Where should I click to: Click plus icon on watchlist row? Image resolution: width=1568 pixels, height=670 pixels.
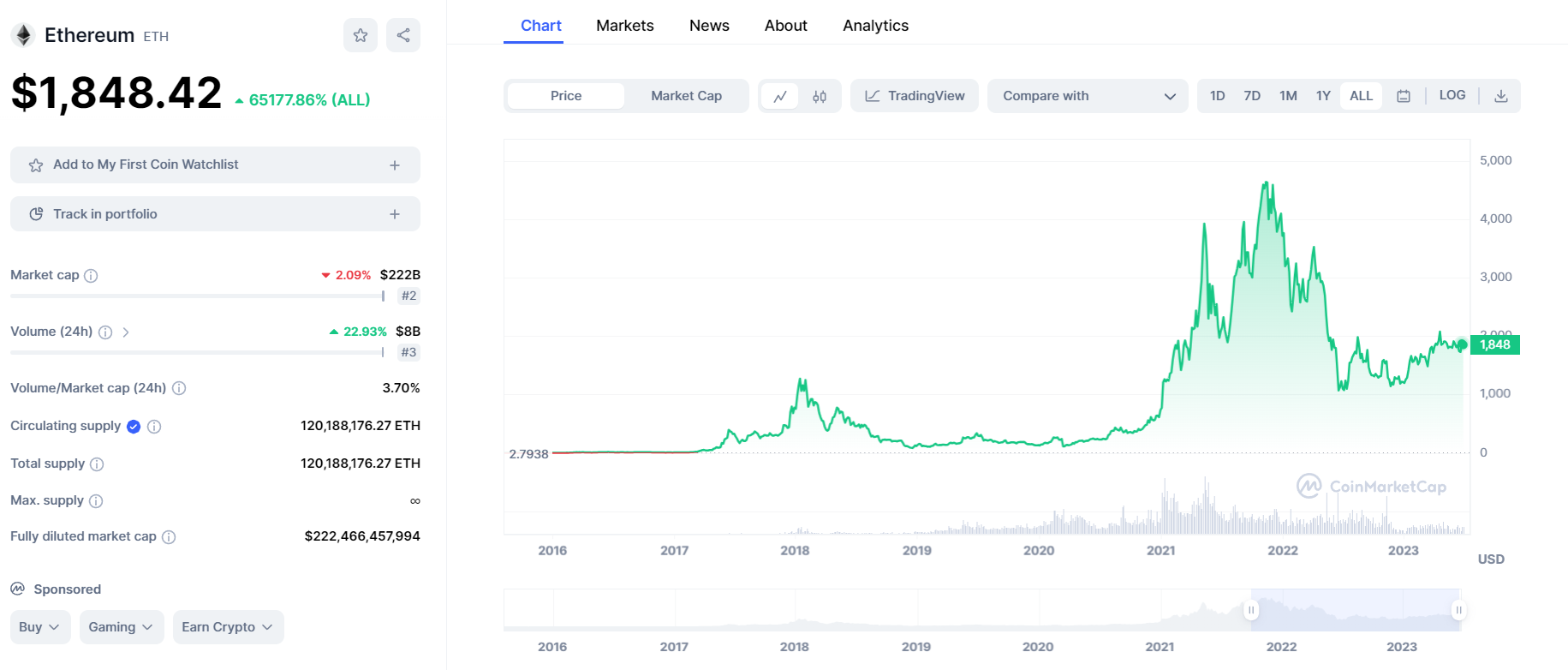[395, 165]
